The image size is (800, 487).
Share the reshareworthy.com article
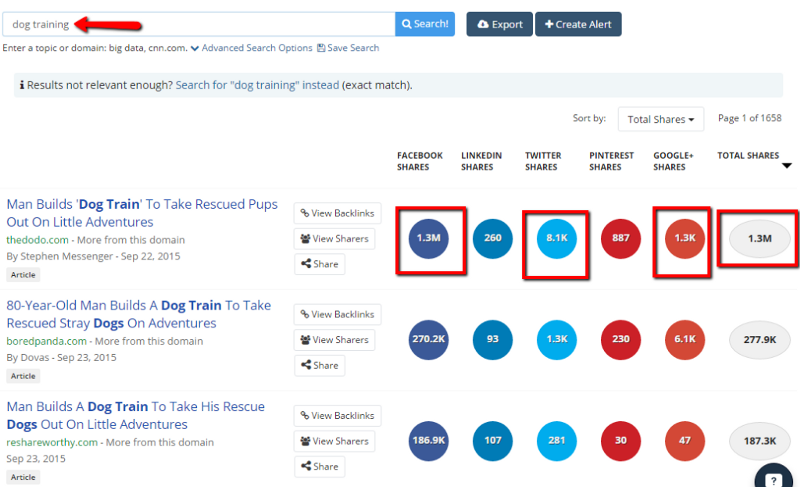(319, 466)
